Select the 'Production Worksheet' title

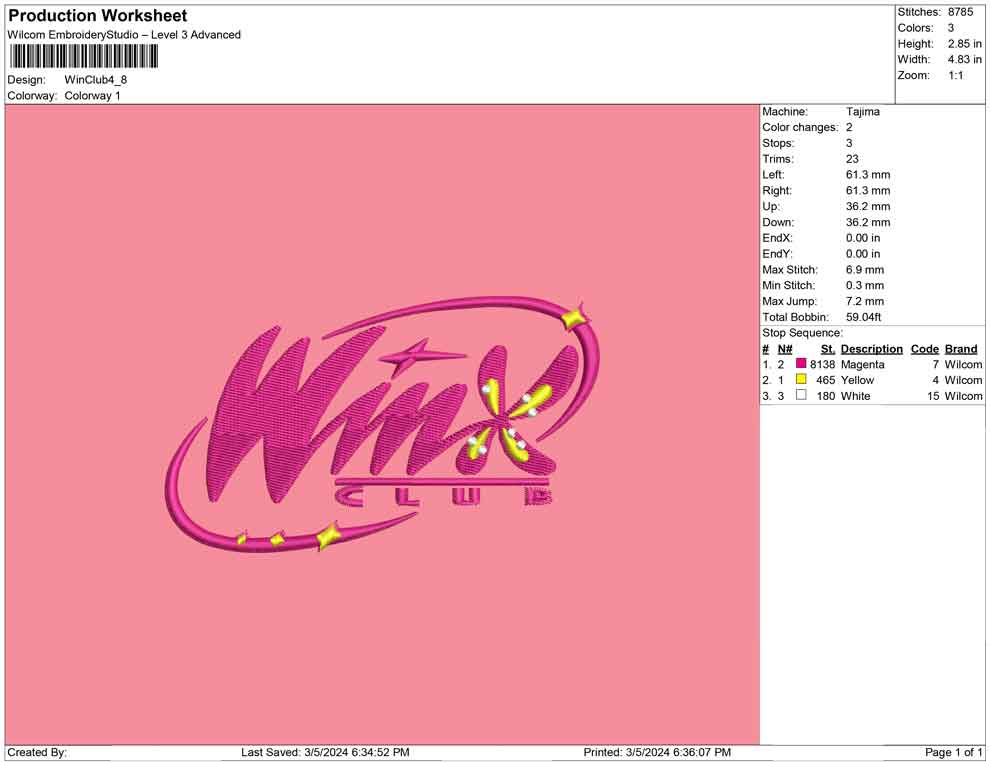[98, 16]
